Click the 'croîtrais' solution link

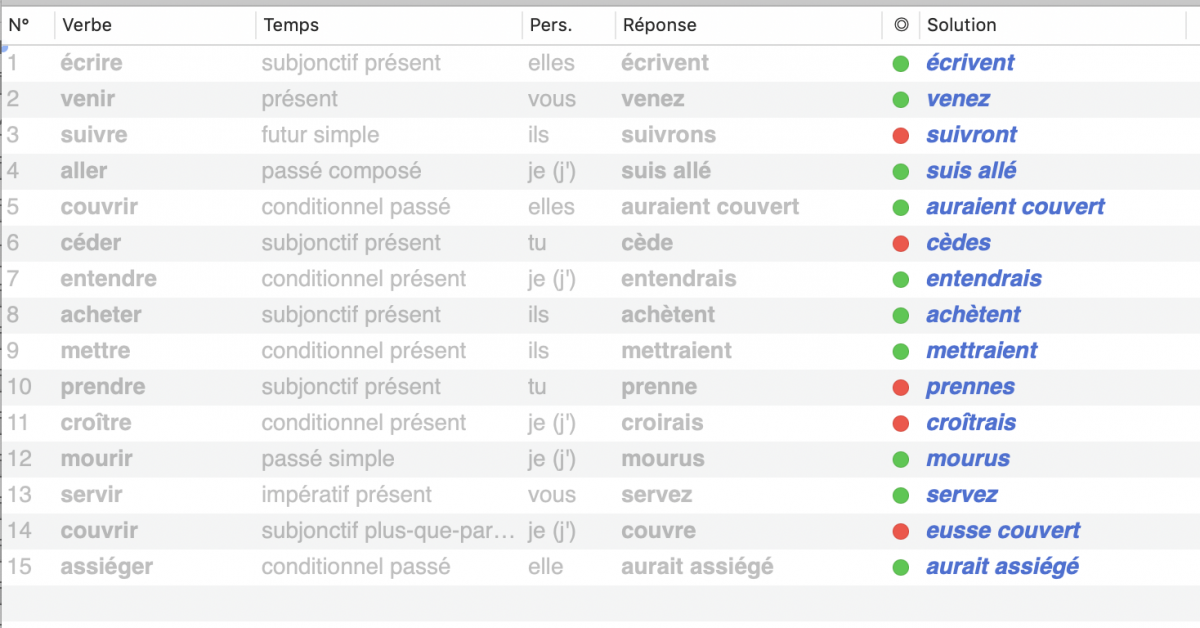(x=970, y=423)
